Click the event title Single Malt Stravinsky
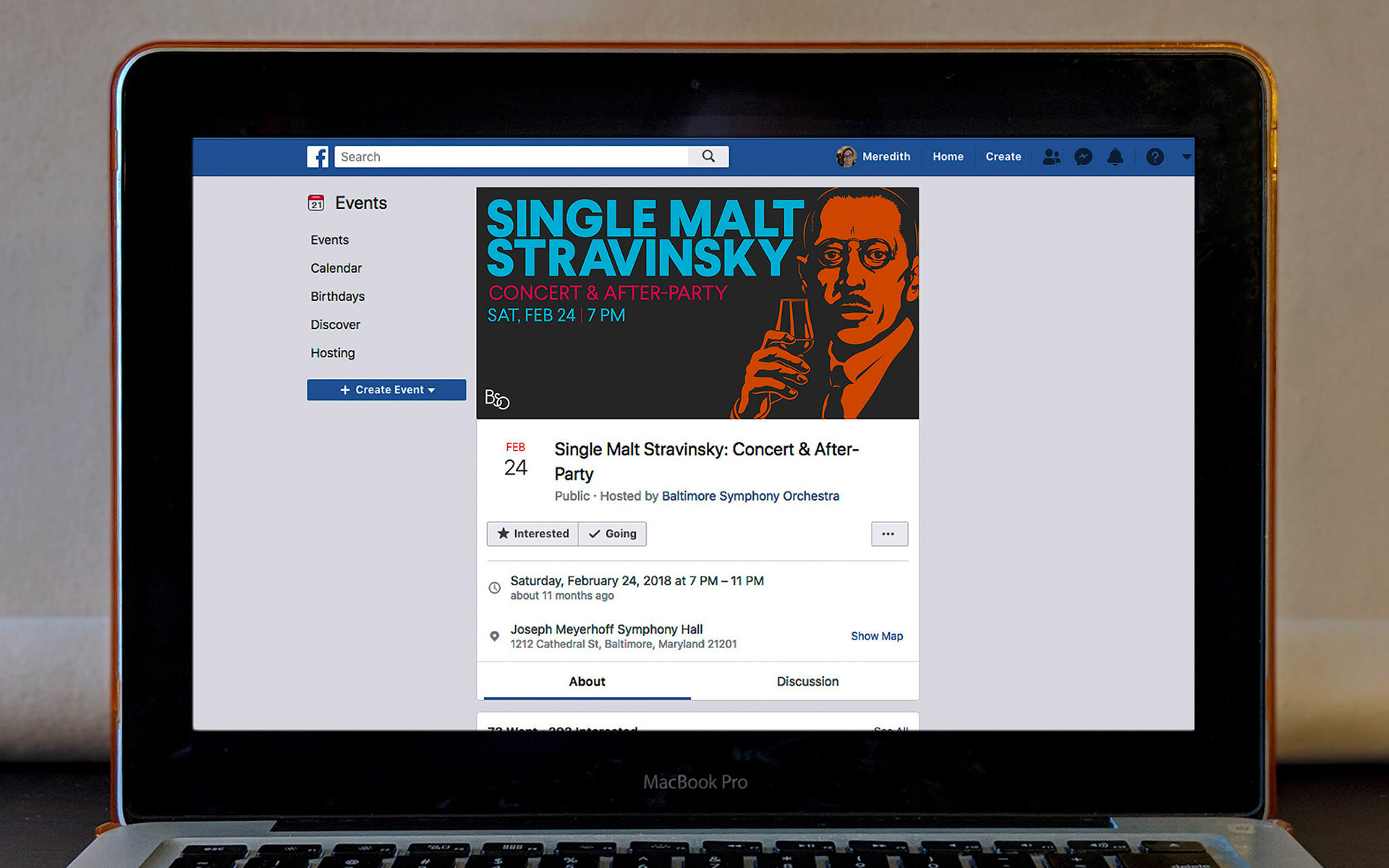1389x868 pixels. (707, 461)
